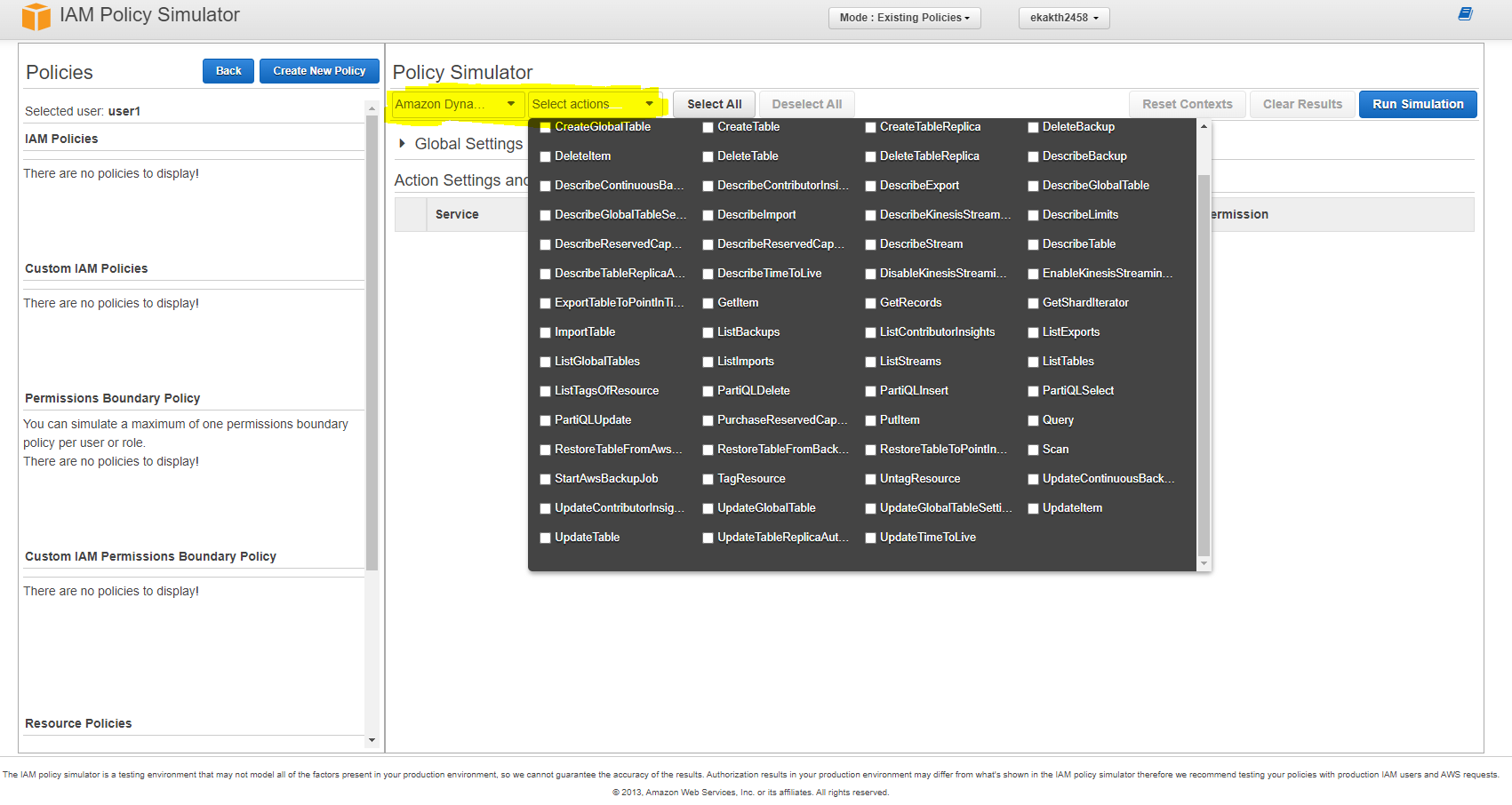Click the Deselect All button
This screenshot has height=805, width=1512.
click(x=806, y=104)
